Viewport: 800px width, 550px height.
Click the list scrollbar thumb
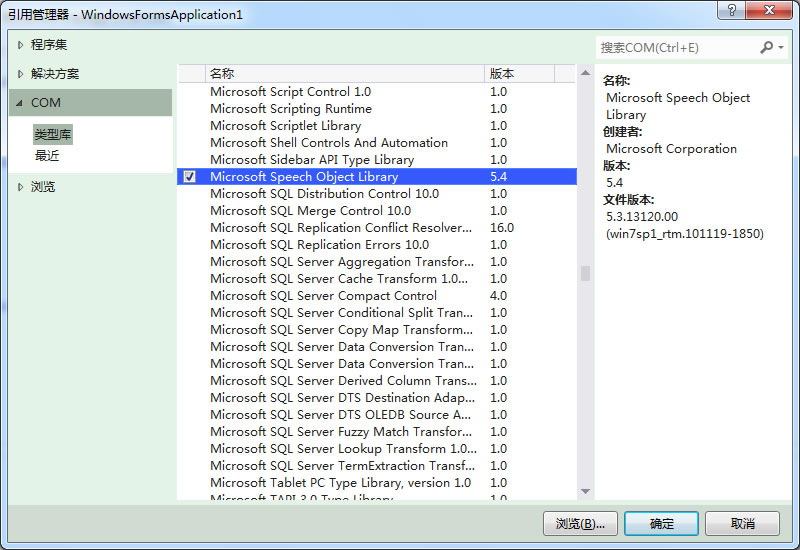tap(585, 273)
